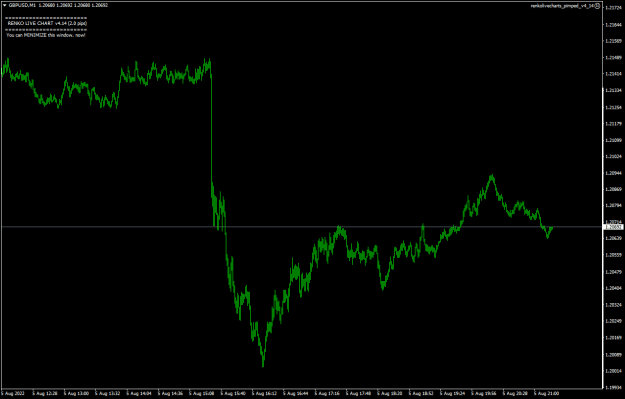
Task: Click the GBPUSD,M1 symbol title text
Action: click(22, 6)
